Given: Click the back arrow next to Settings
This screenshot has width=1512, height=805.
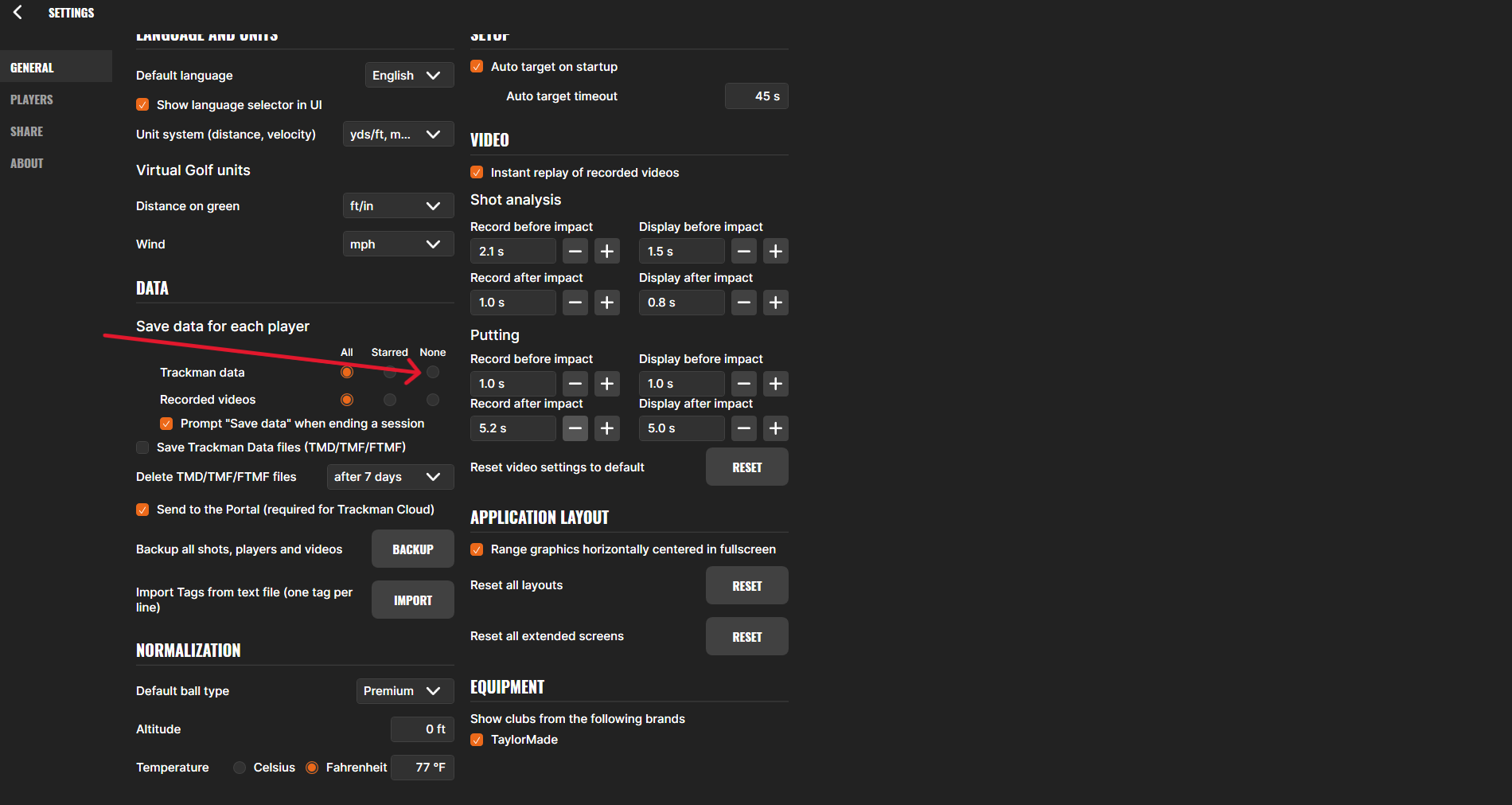Looking at the screenshot, I should pos(18,12).
